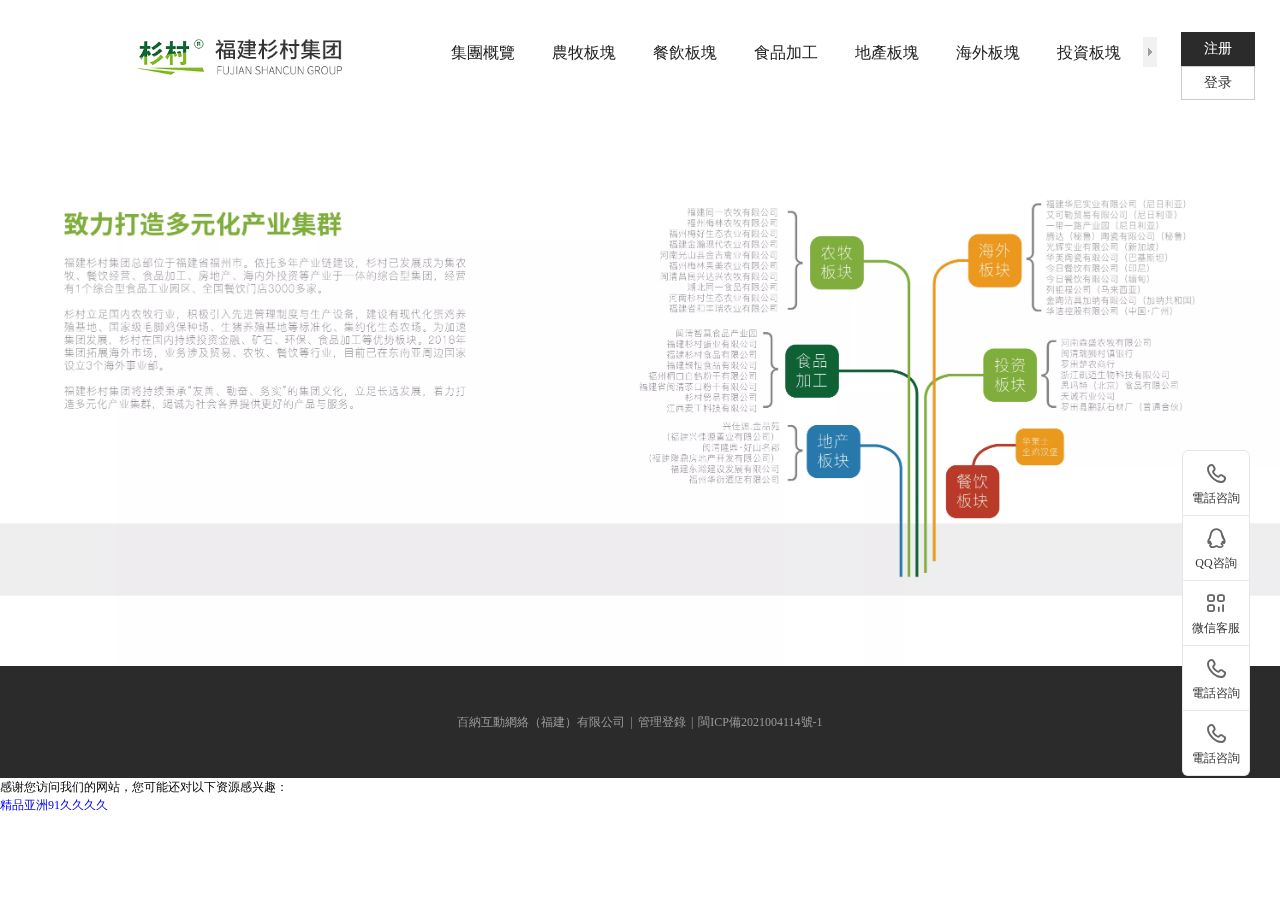
Task: Click the green 农牧板块 diagram box
Action: pyautogui.click(x=836, y=262)
